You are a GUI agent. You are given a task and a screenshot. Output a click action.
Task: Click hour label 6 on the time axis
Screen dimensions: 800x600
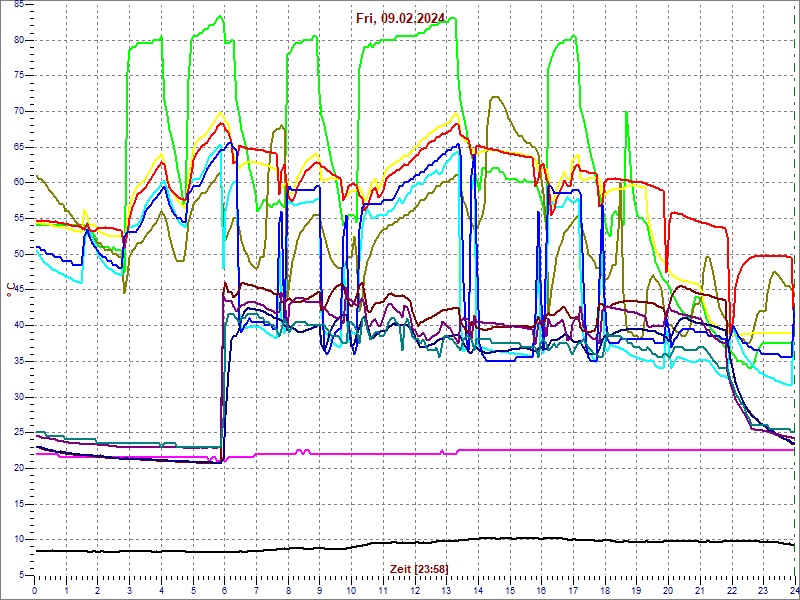point(224,590)
